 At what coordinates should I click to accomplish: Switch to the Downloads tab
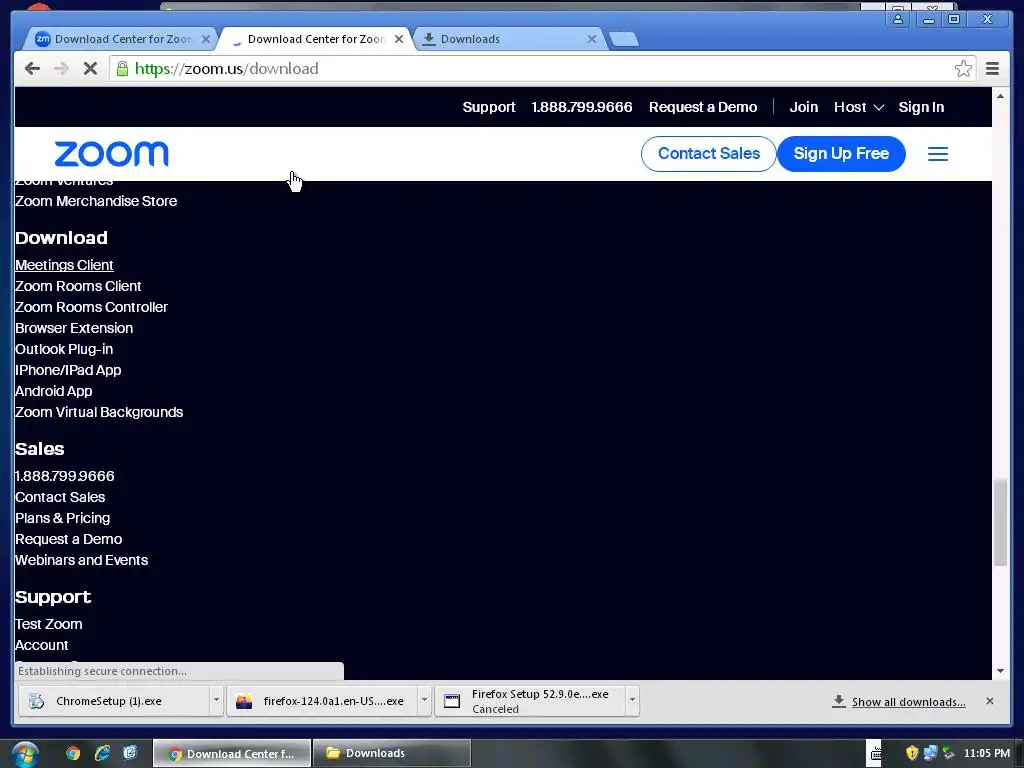509,39
